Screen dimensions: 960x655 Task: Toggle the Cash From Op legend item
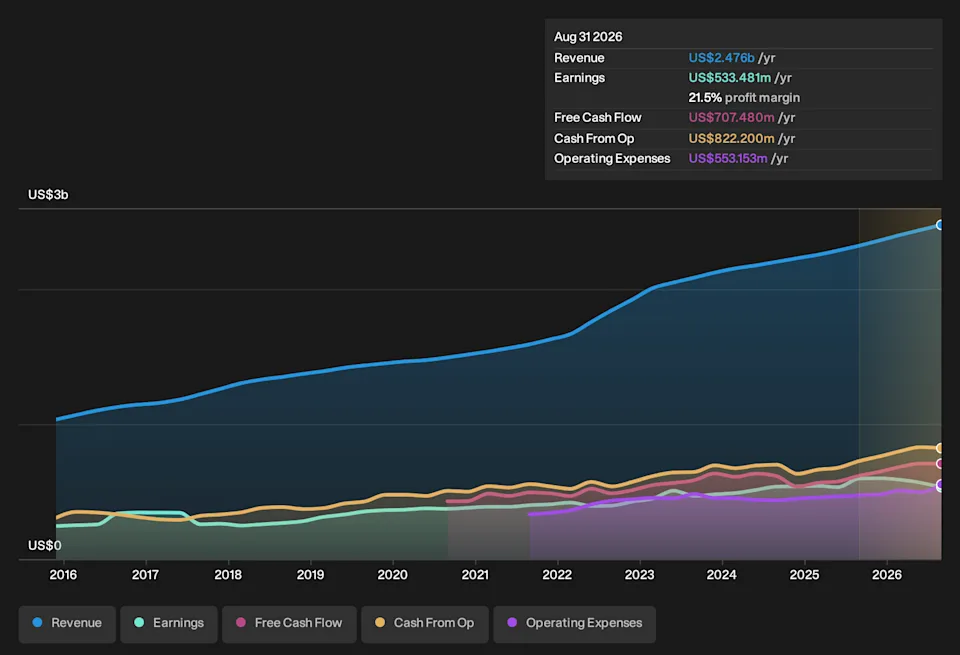point(425,624)
